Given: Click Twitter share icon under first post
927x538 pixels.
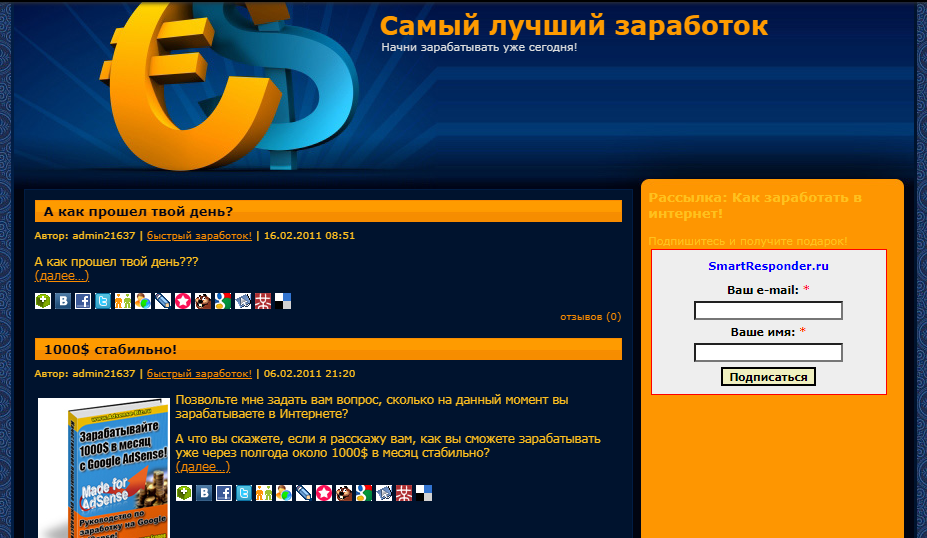Looking at the screenshot, I should [x=103, y=301].
